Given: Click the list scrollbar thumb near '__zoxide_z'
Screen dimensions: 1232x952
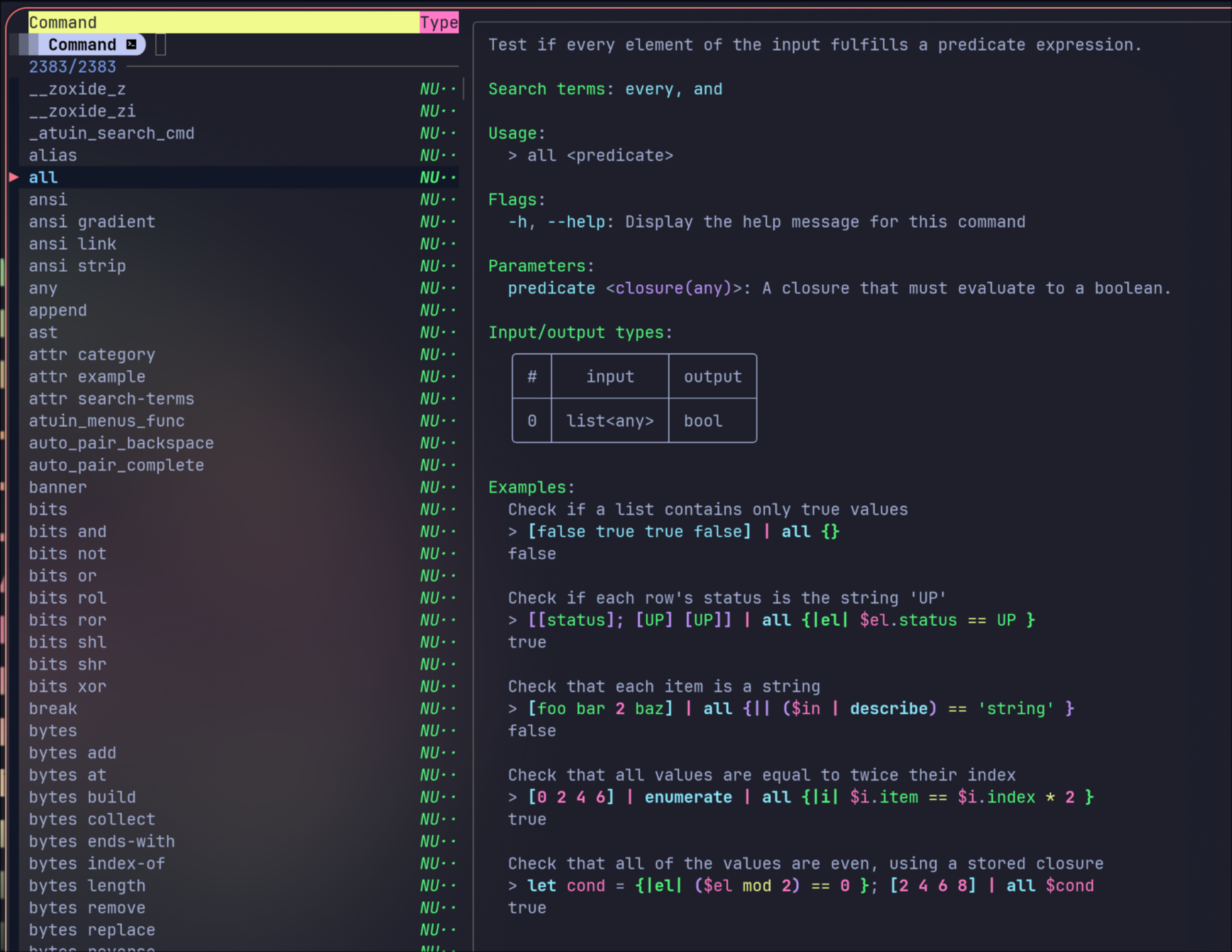Looking at the screenshot, I should [463, 89].
